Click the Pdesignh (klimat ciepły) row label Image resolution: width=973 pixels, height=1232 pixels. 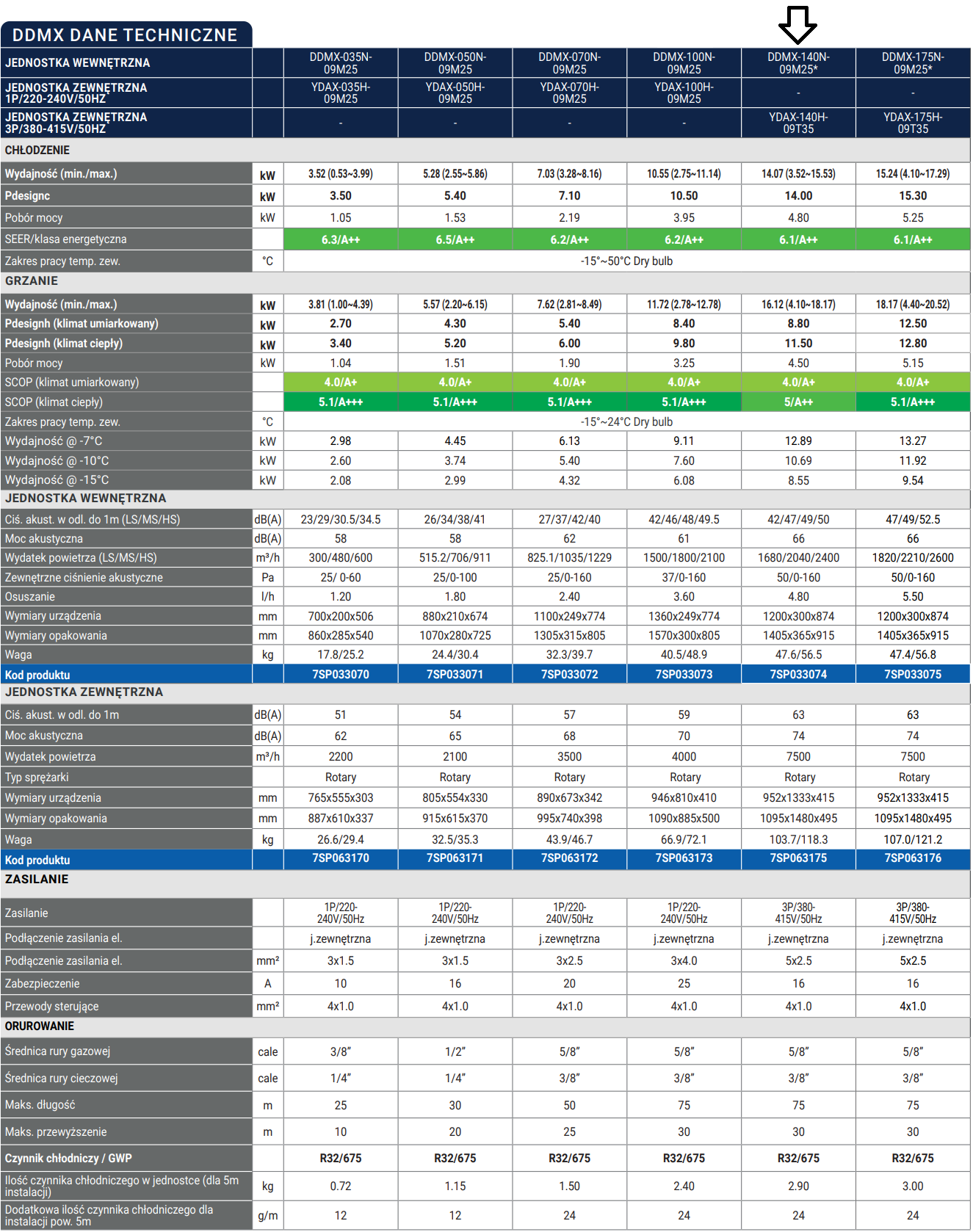point(64,344)
